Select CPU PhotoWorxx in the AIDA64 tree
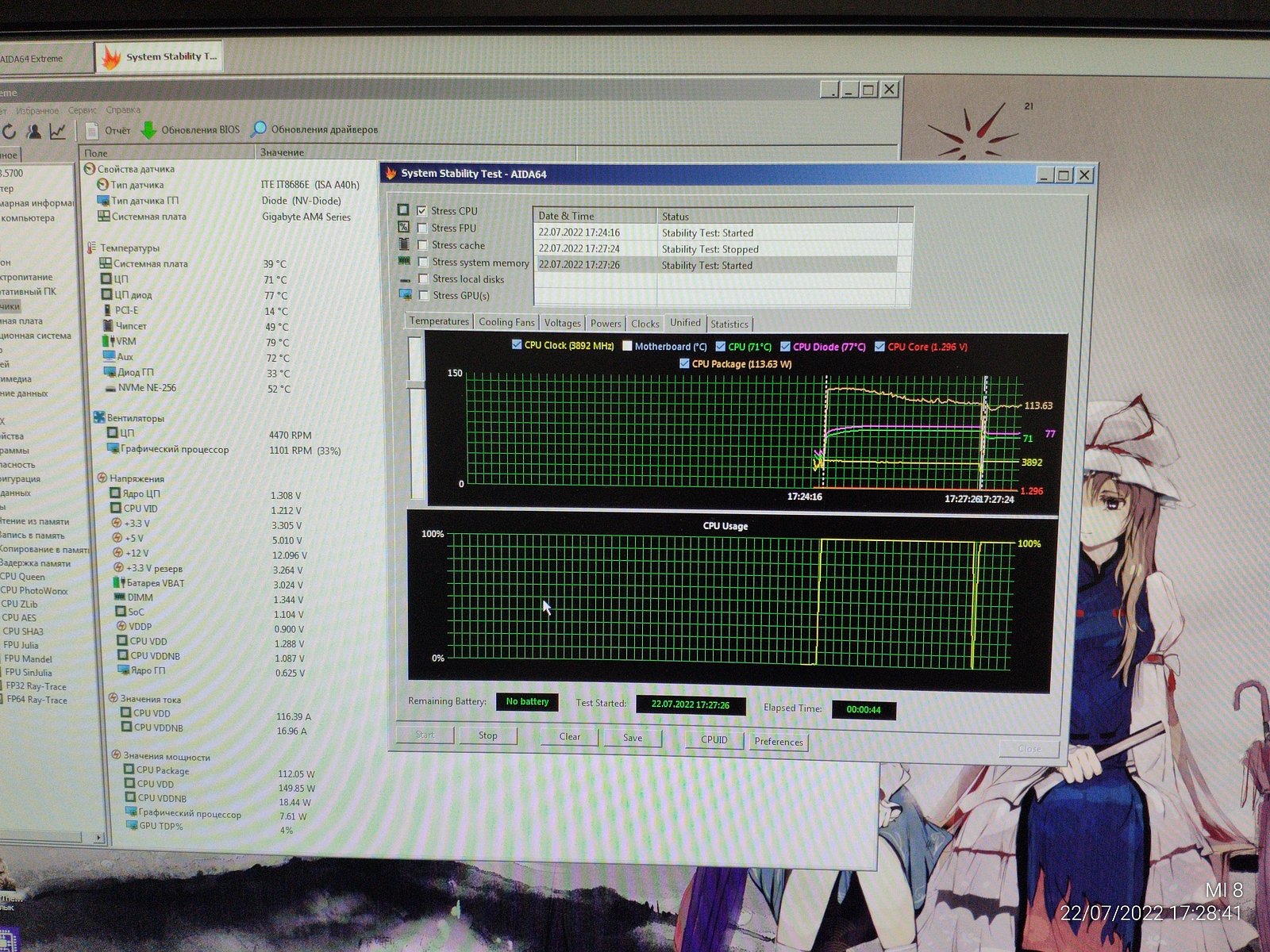This screenshot has height=952, width=1270. coord(34,590)
